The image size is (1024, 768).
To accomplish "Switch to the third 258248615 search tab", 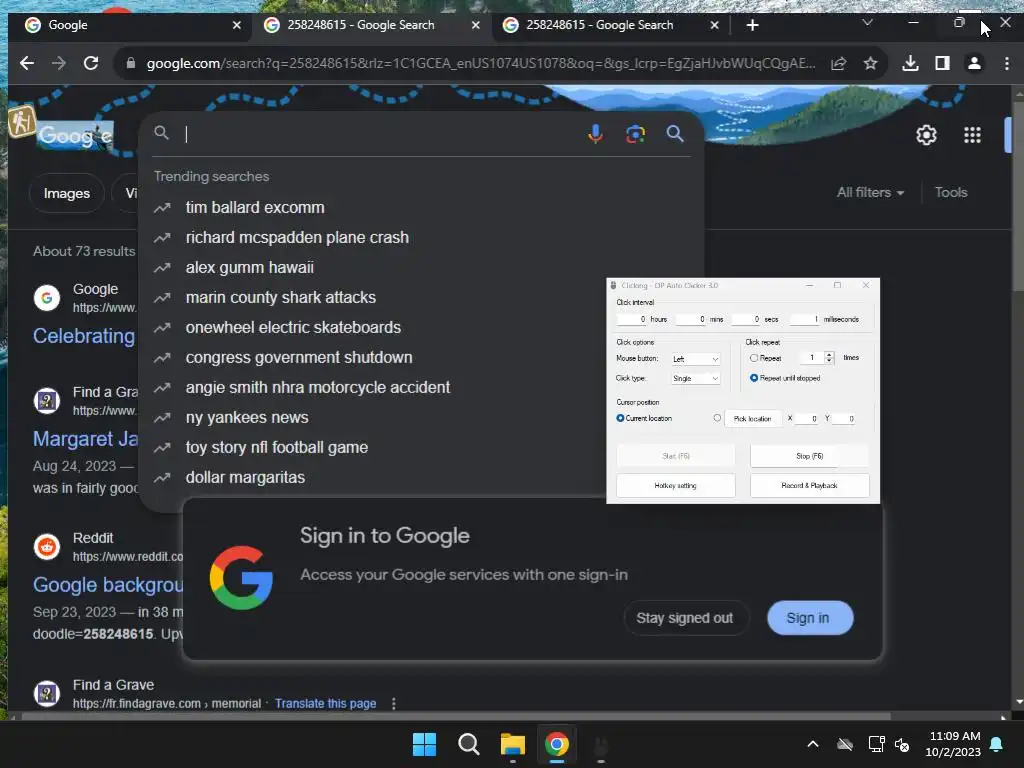I will pyautogui.click(x=609, y=25).
